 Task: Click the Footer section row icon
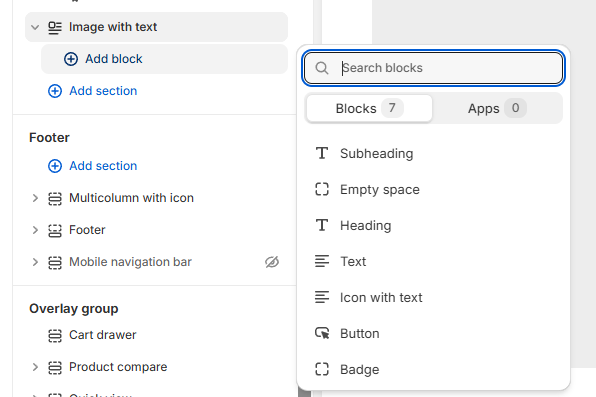click(x=55, y=230)
